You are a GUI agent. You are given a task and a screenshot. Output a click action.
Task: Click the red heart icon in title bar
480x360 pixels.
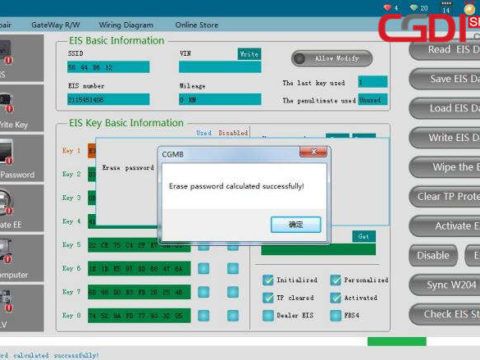coord(387,7)
